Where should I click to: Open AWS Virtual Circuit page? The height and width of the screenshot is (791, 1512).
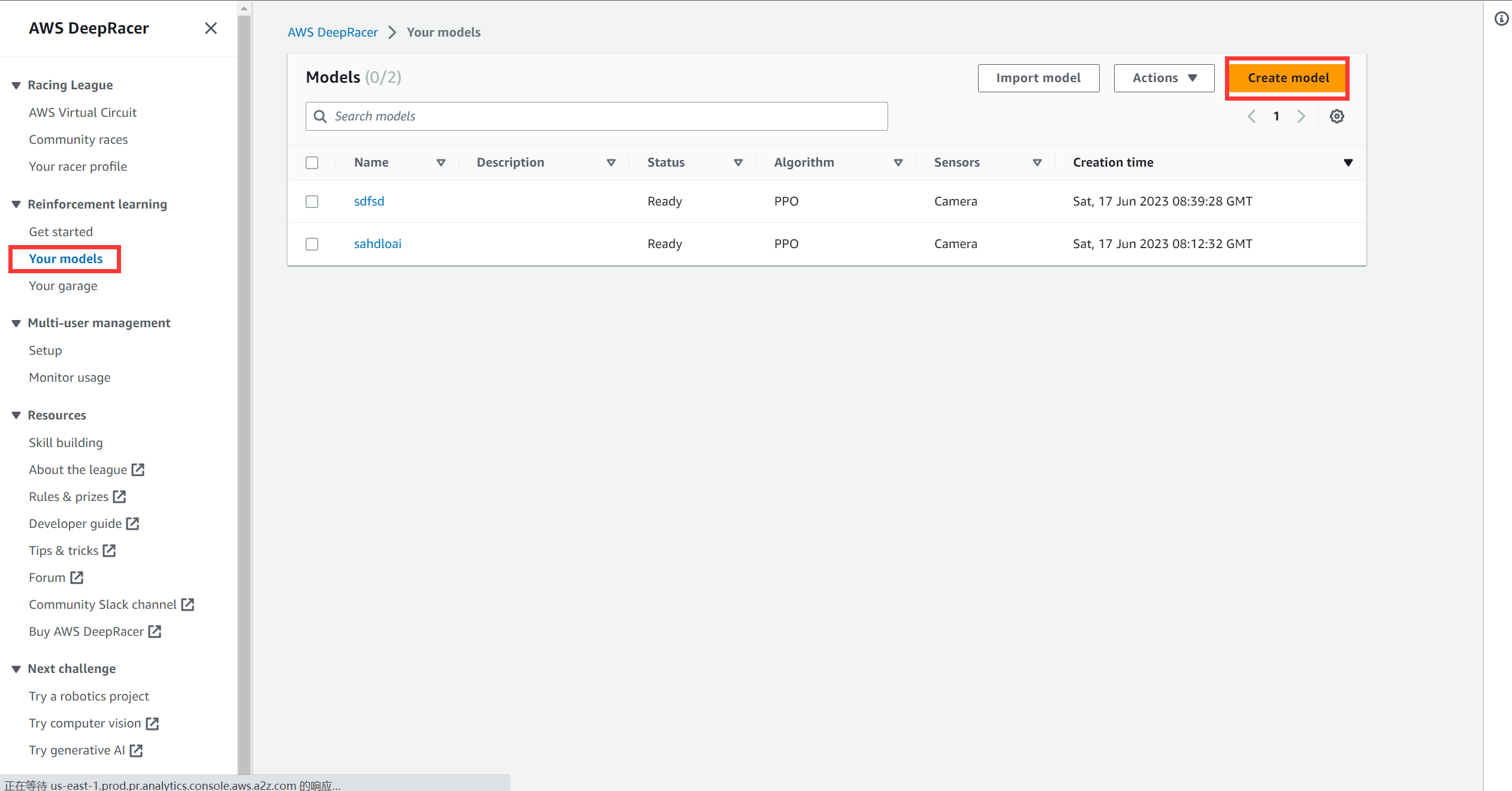[83, 113]
